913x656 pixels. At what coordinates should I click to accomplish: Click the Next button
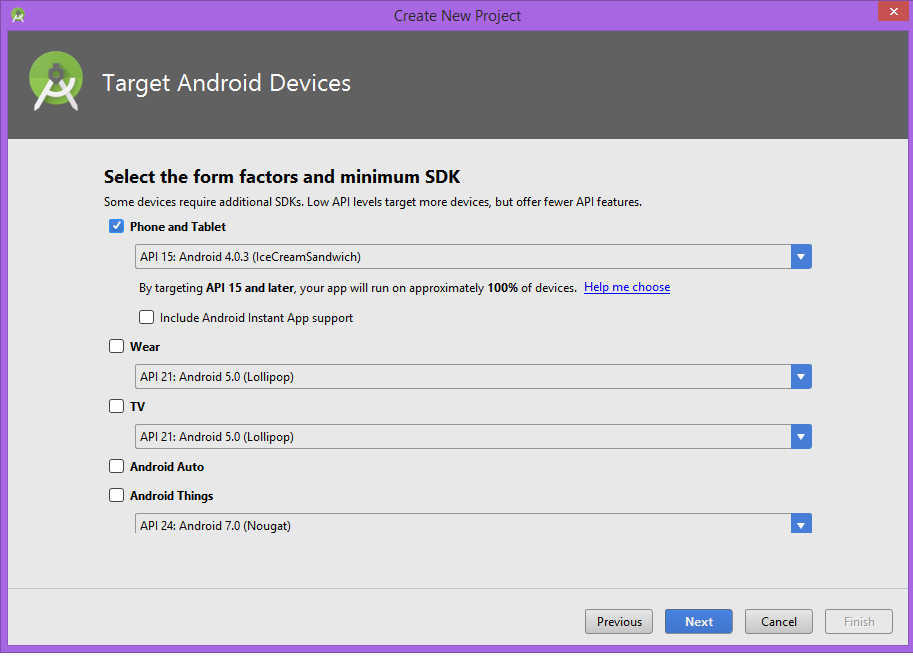click(x=698, y=621)
